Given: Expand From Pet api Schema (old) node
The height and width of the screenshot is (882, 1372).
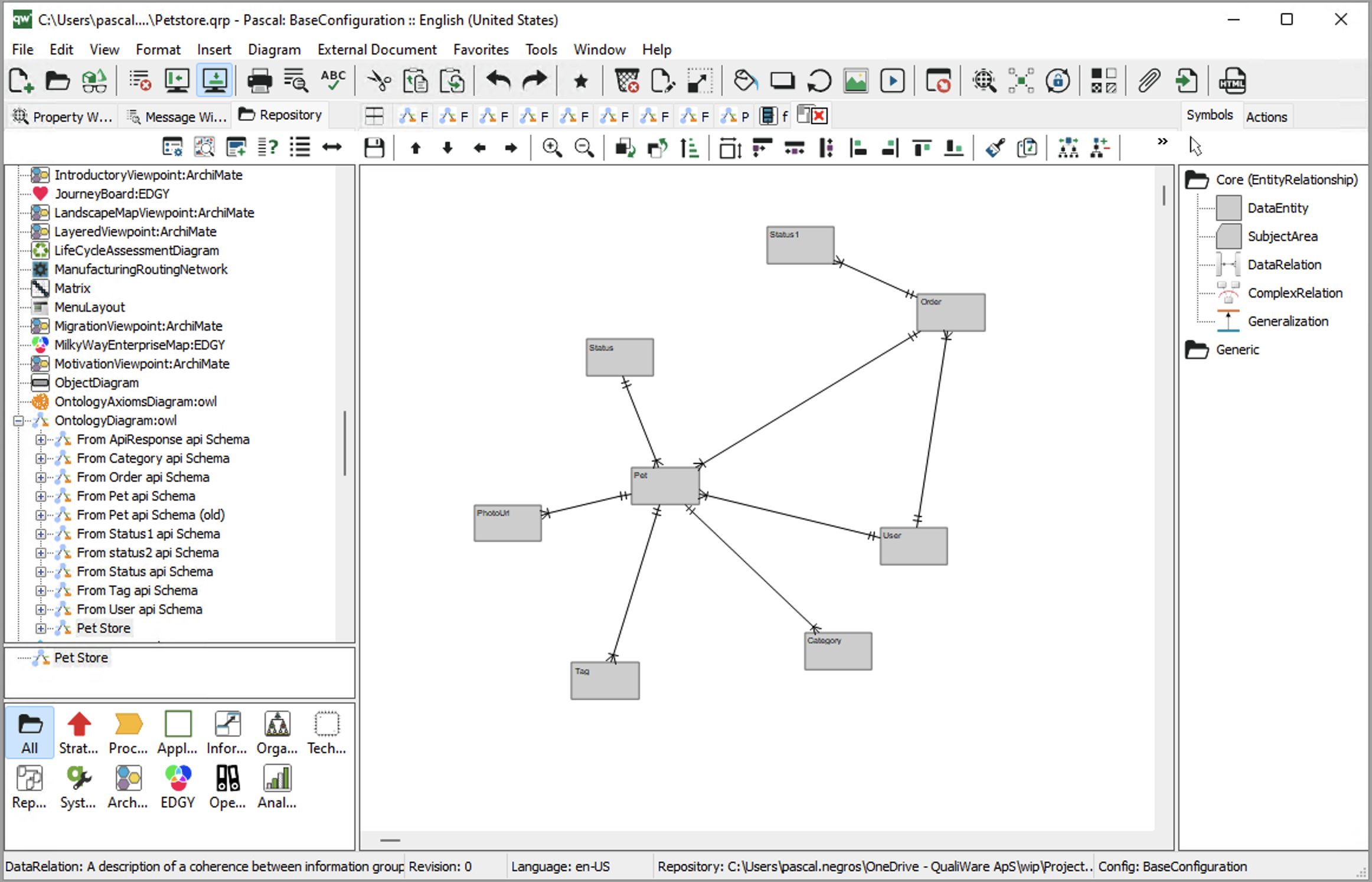Looking at the screenshot, I should 40,515.
